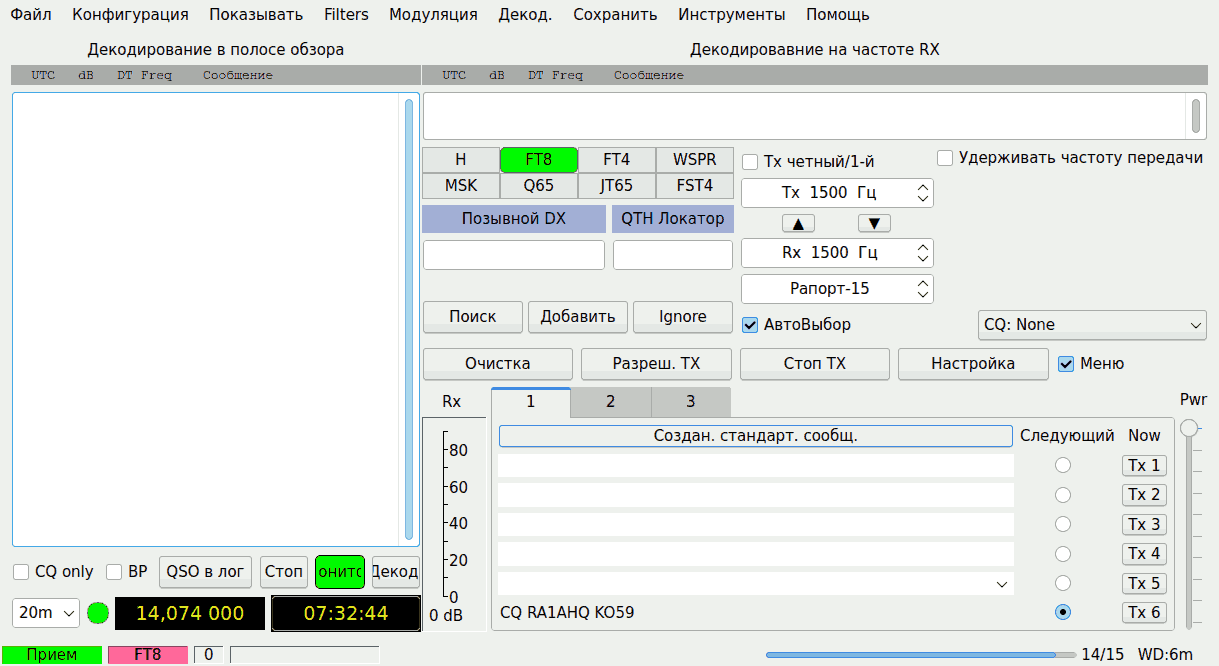Select the FT4 mode button
Viewport: 1219px width, 666px height.
point(617,160)
